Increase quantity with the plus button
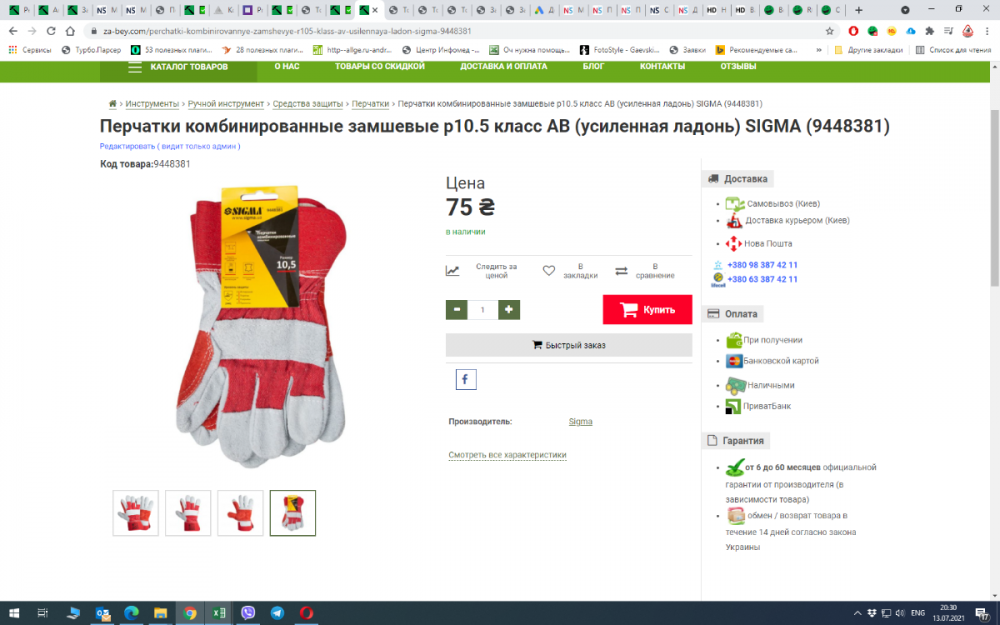 (508, 310)
